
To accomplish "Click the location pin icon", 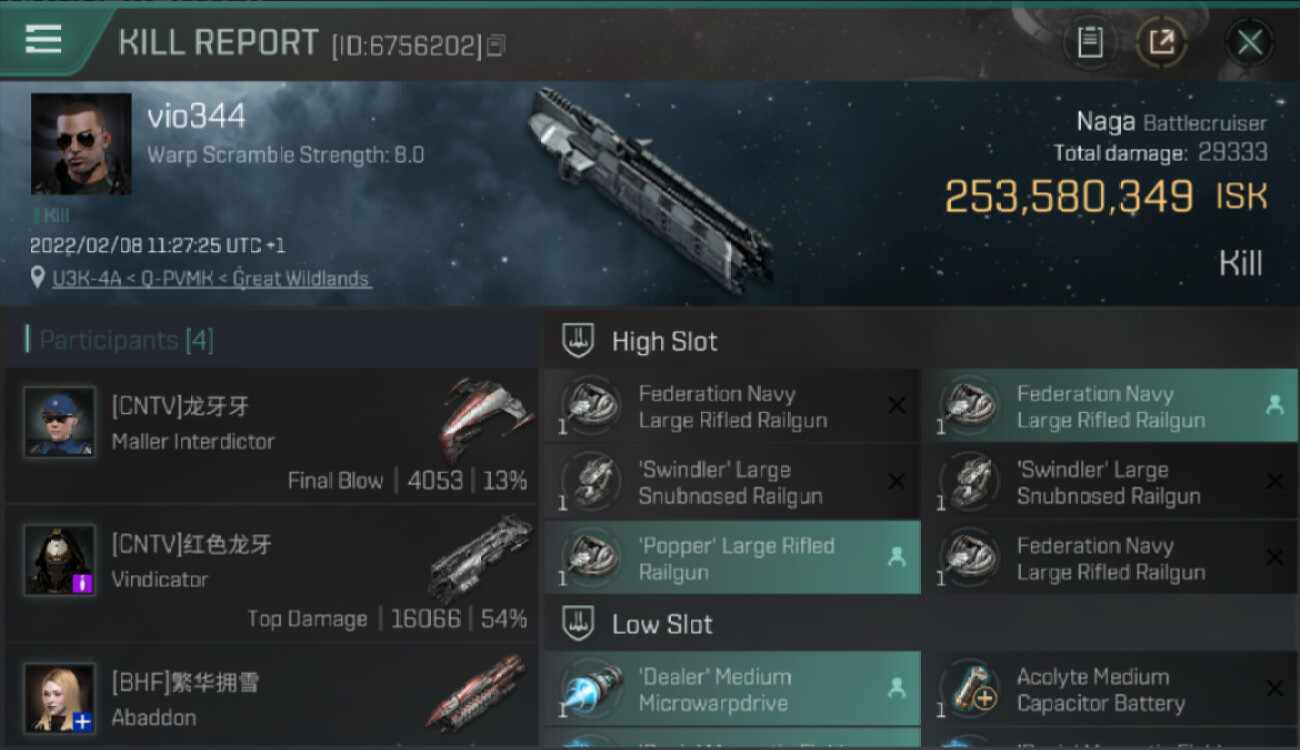I will click(38, 277).
